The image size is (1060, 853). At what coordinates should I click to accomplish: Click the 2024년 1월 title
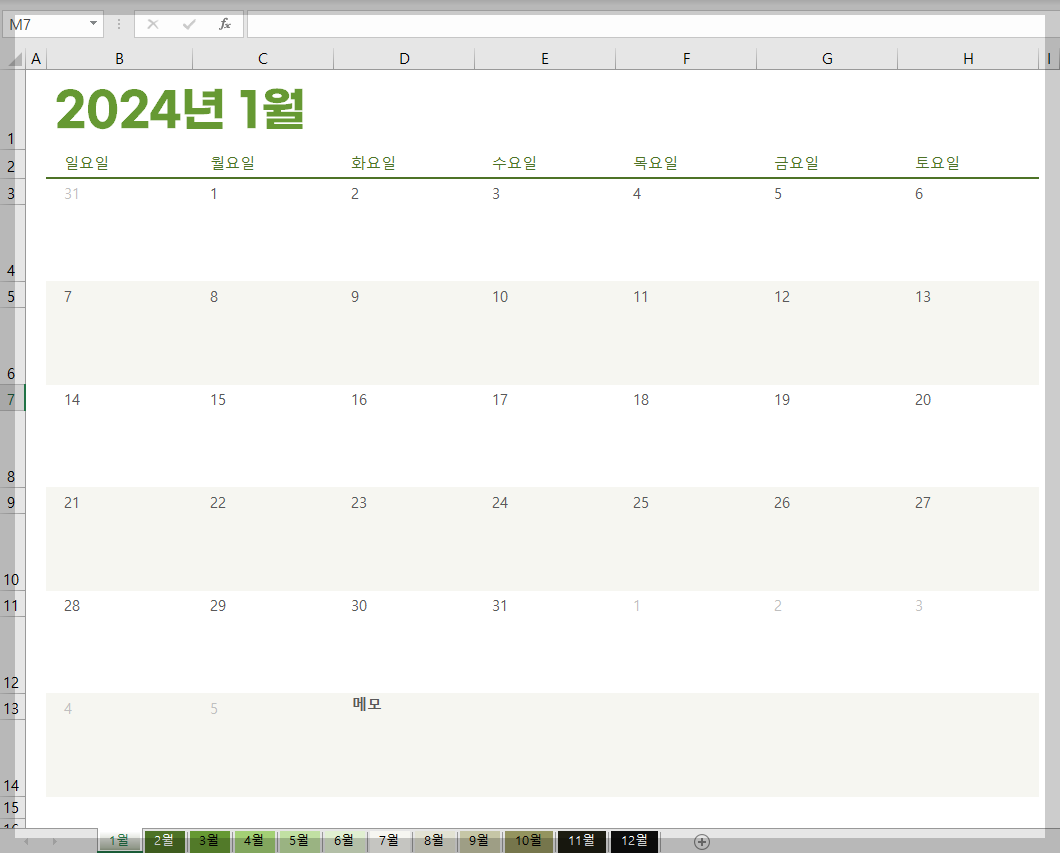[x=180, y=109]
